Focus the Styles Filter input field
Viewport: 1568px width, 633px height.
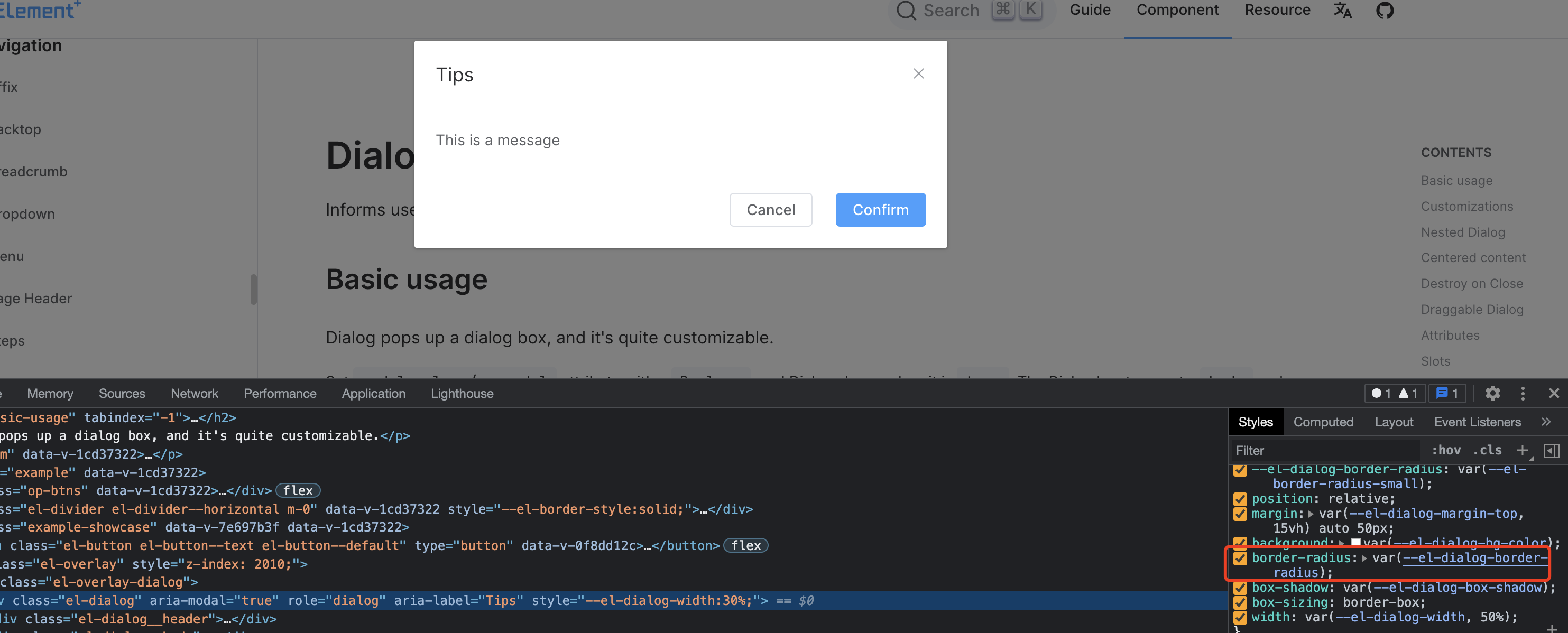click(1321, 450)
